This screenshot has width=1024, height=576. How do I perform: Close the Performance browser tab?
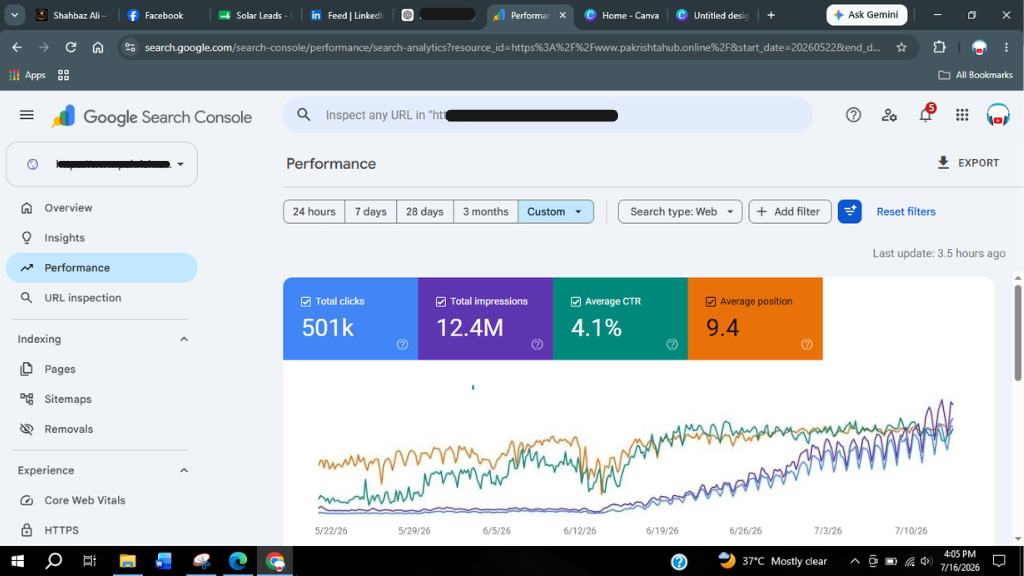pyautogui.click(x=562, y=15)
